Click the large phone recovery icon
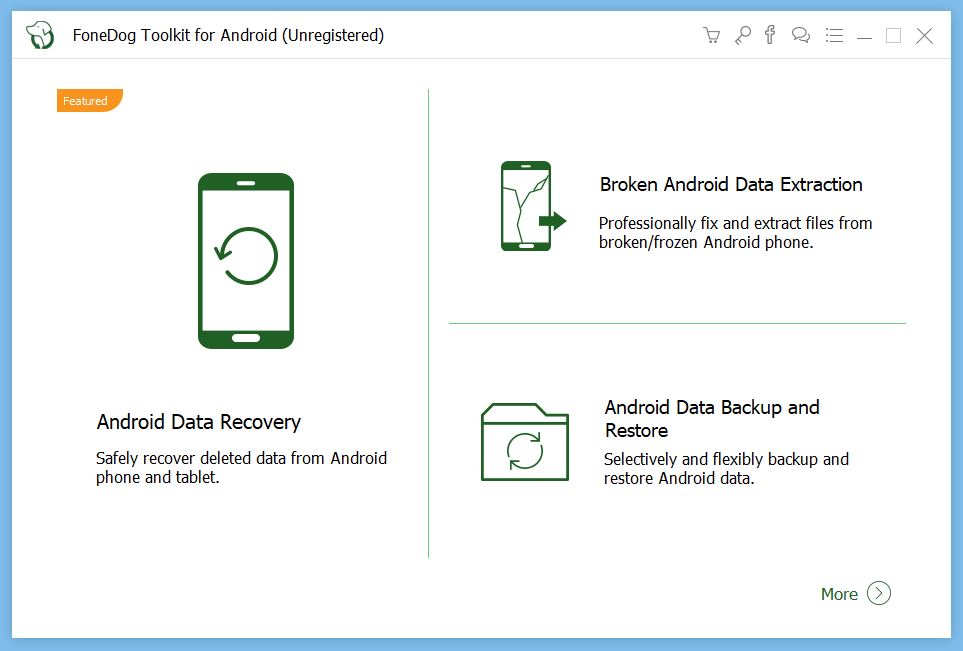 [x=246, y=261]
